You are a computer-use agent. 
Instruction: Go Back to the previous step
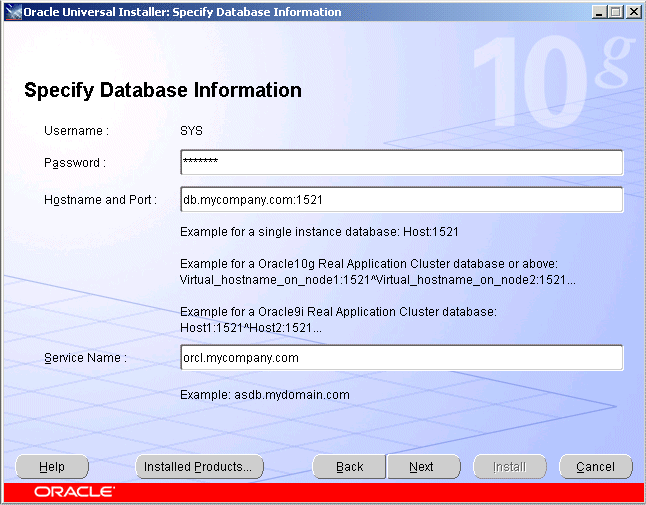click(349, 467)
